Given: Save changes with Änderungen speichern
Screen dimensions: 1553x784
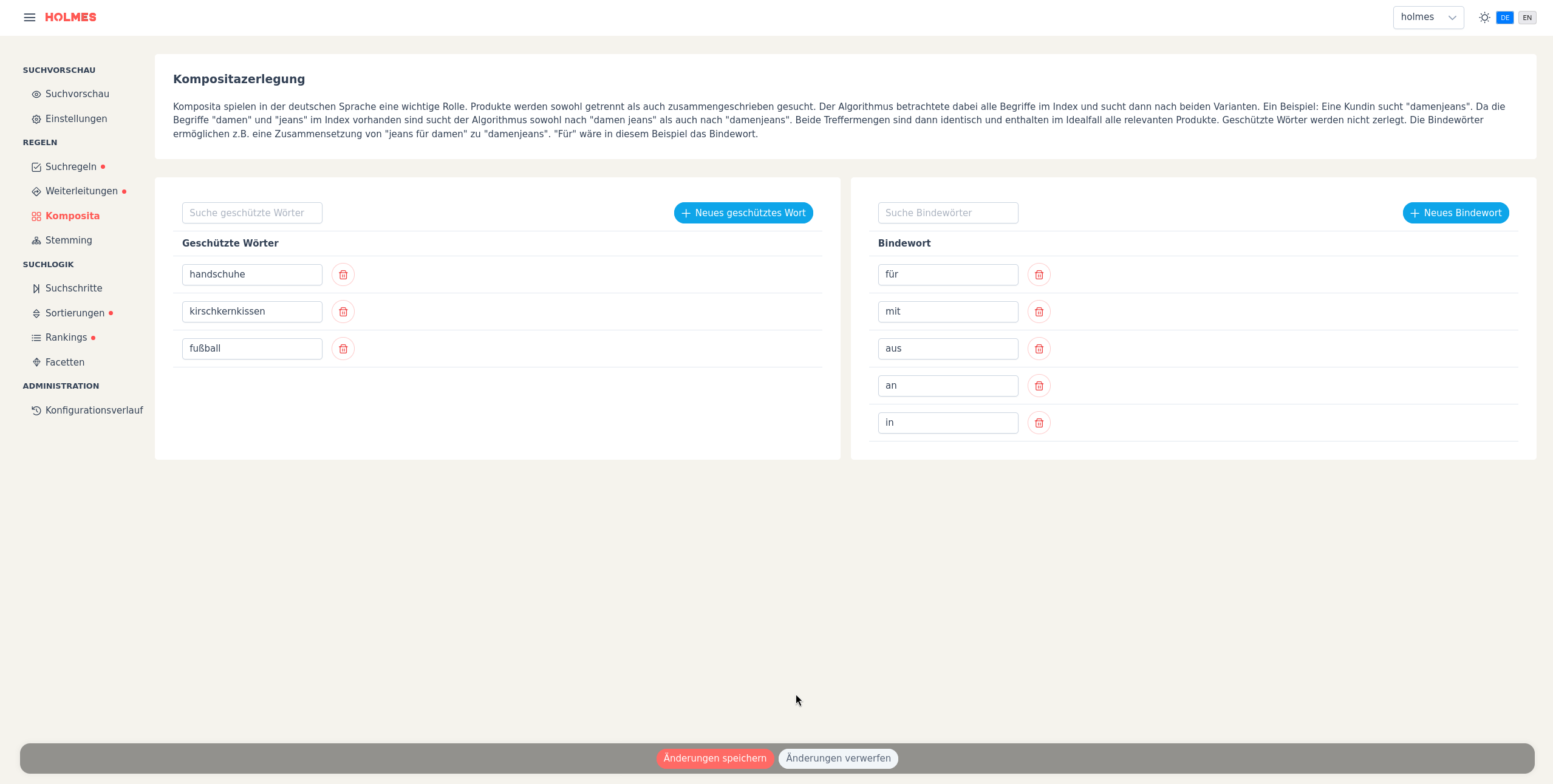Looking at the screenshot, I should (x=714, y=758).
